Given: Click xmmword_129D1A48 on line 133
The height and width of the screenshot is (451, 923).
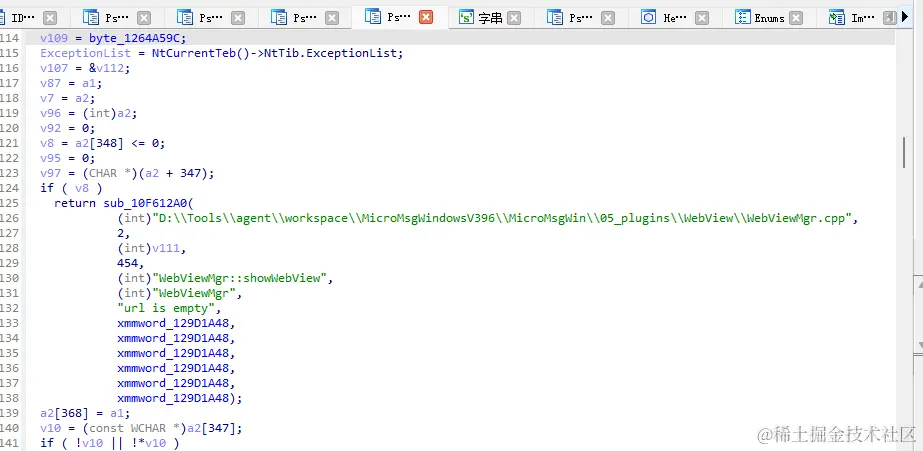Looking at the screenshot, I should pos(172,323).
